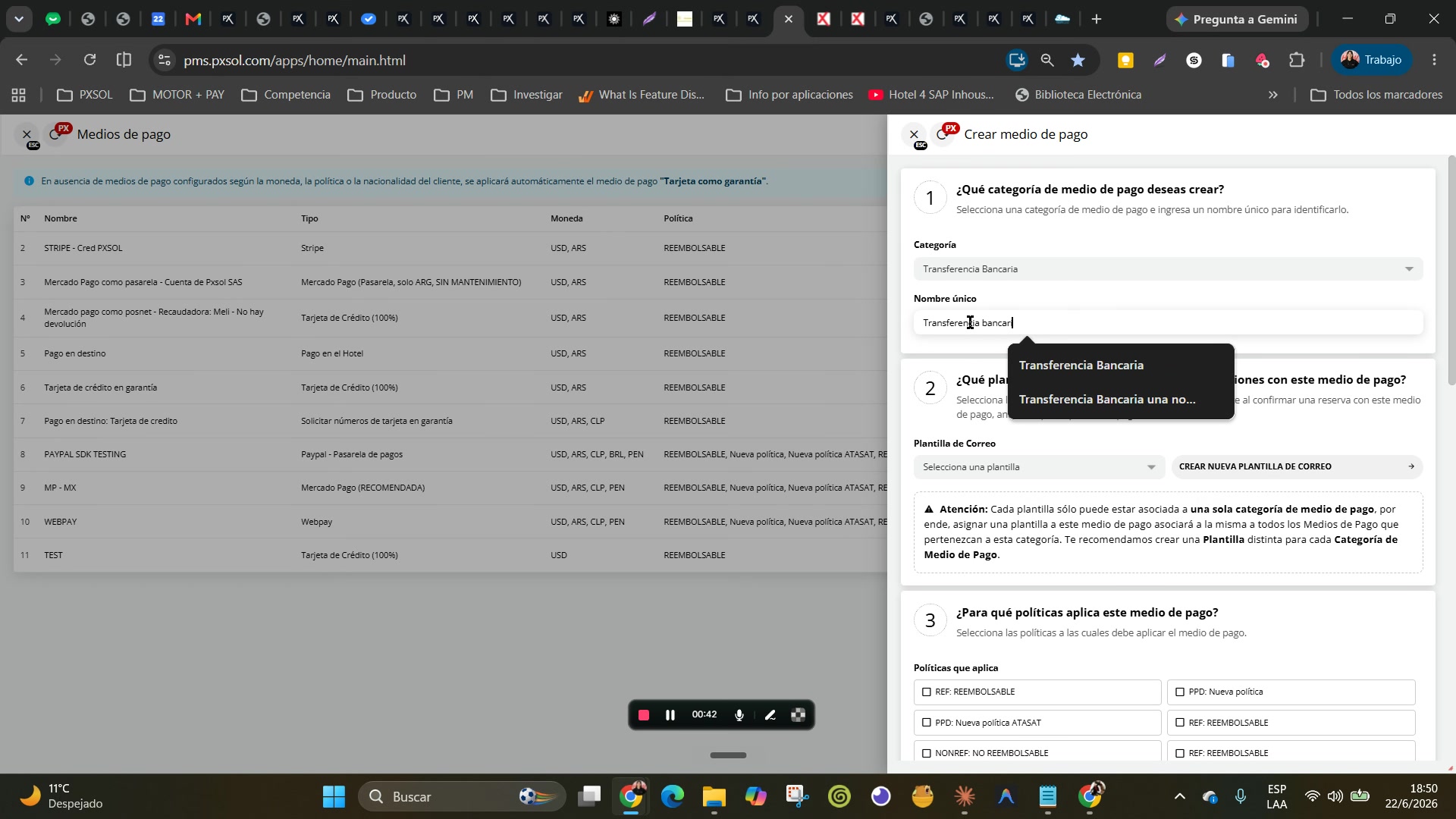Refresh the Crear medio de pago panel
This screenshot has height=819, width=1456.
point(942,134)
